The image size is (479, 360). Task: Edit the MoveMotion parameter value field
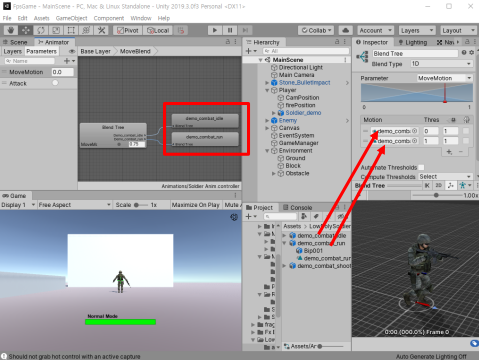62,72
